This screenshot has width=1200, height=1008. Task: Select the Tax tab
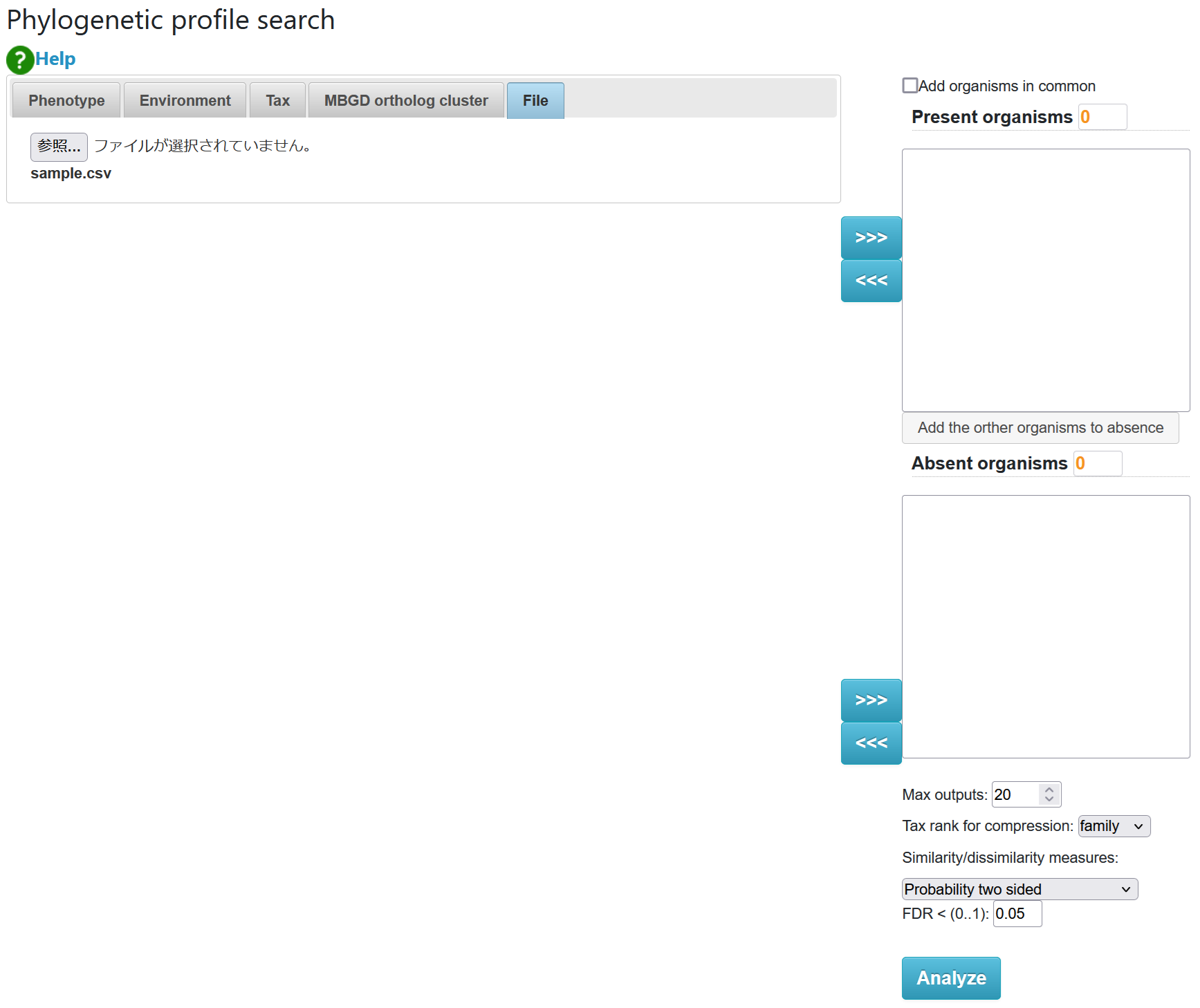pos(277,101)
